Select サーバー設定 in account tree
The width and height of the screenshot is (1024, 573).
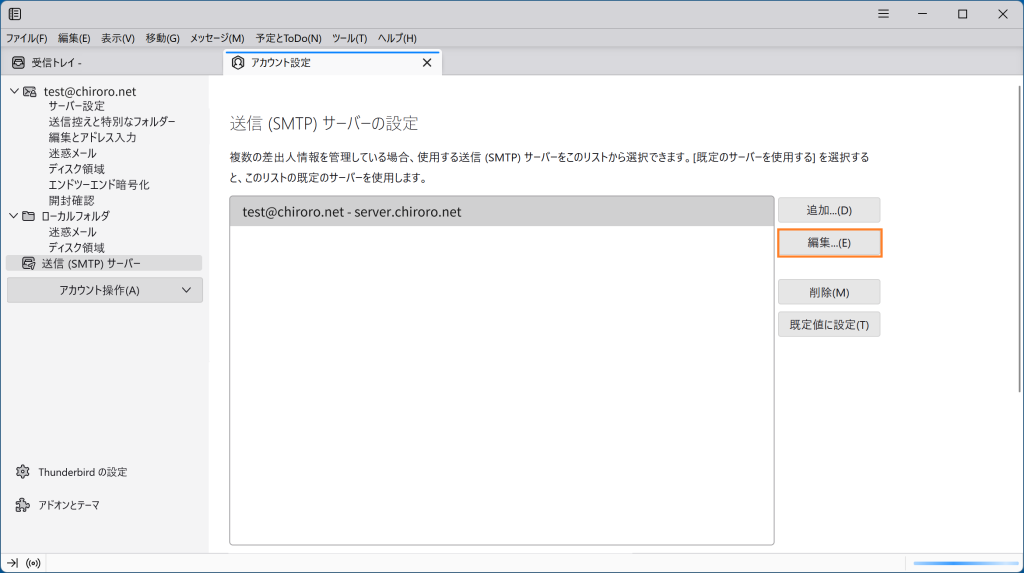[x=76, y=106]
